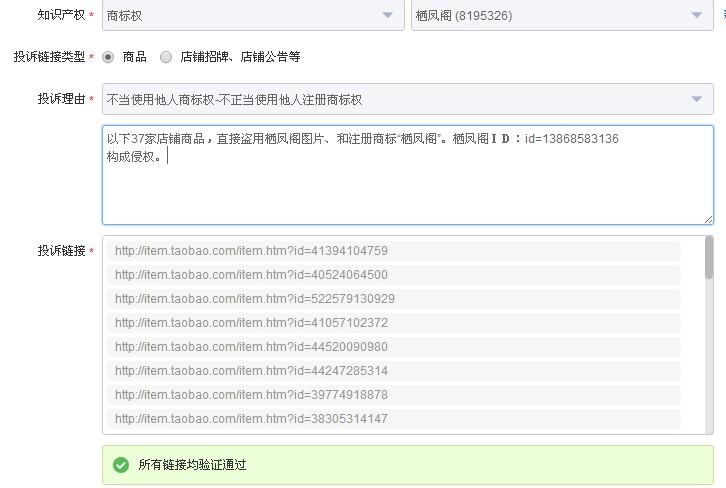The width and height of the screenshot is (726, 488).
Task: Click the arrow of the 不当使用他人商标权 dropdown
Action: [x=696, y=99]
